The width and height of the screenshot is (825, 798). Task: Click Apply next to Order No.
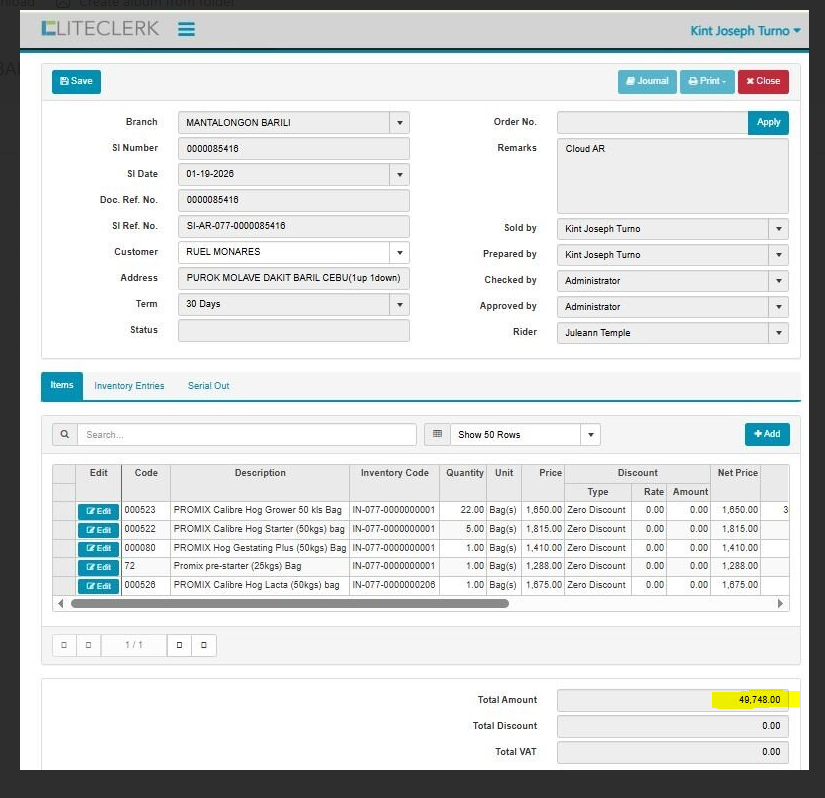768,122
